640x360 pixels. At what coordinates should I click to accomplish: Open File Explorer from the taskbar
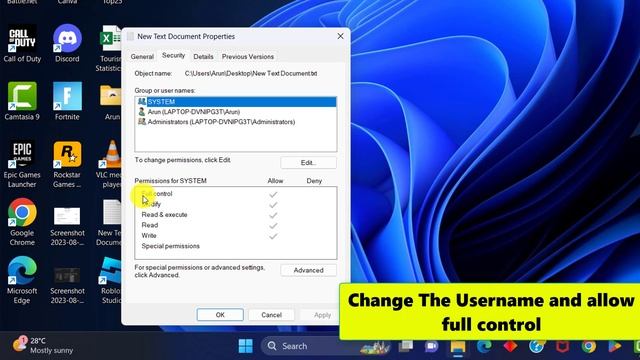[458, 347]
